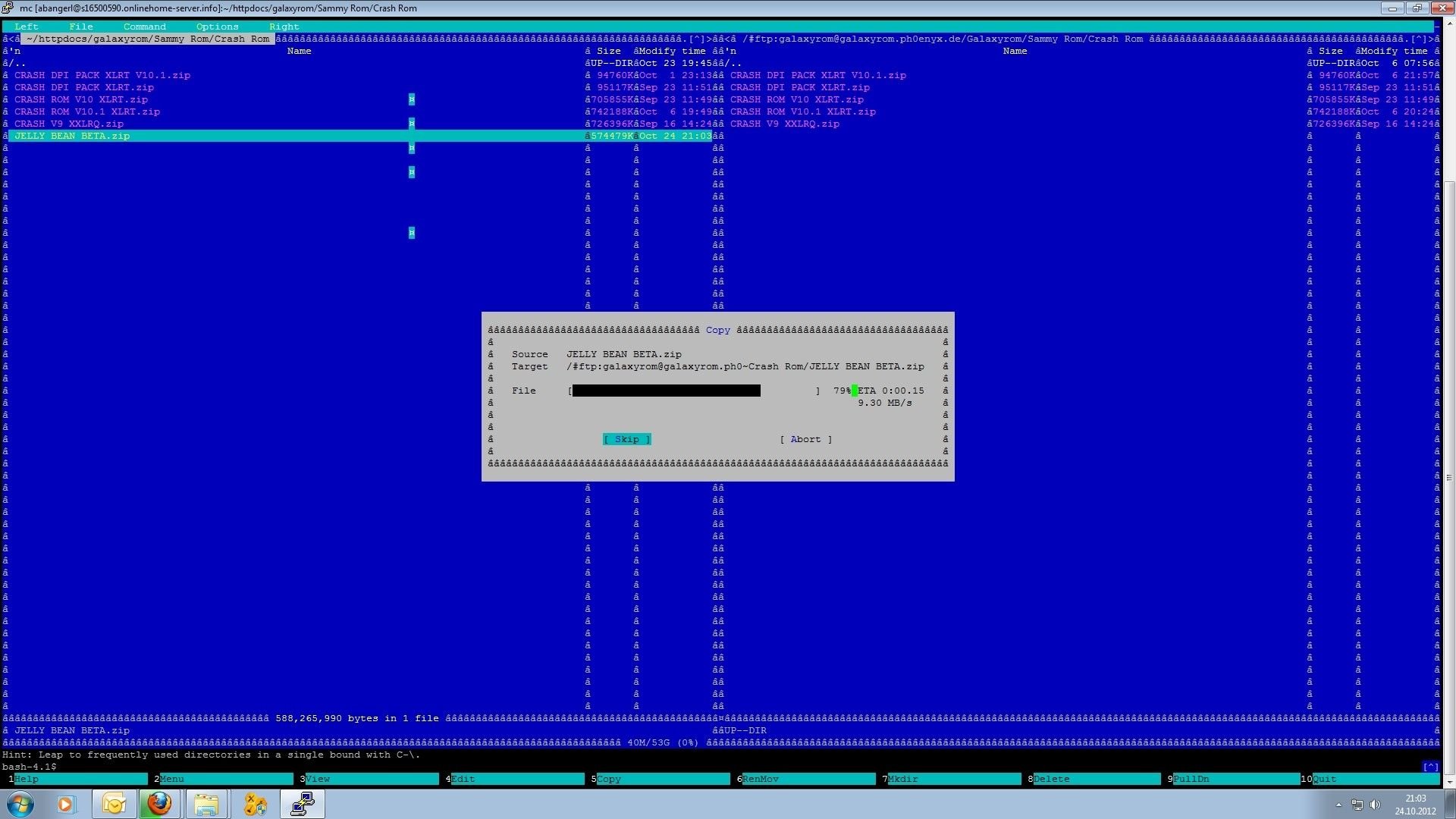Select CRASH ROM V10.1 XLRT.zip in right panel
The image size is (1456, 819).
[x=803, y=111]
